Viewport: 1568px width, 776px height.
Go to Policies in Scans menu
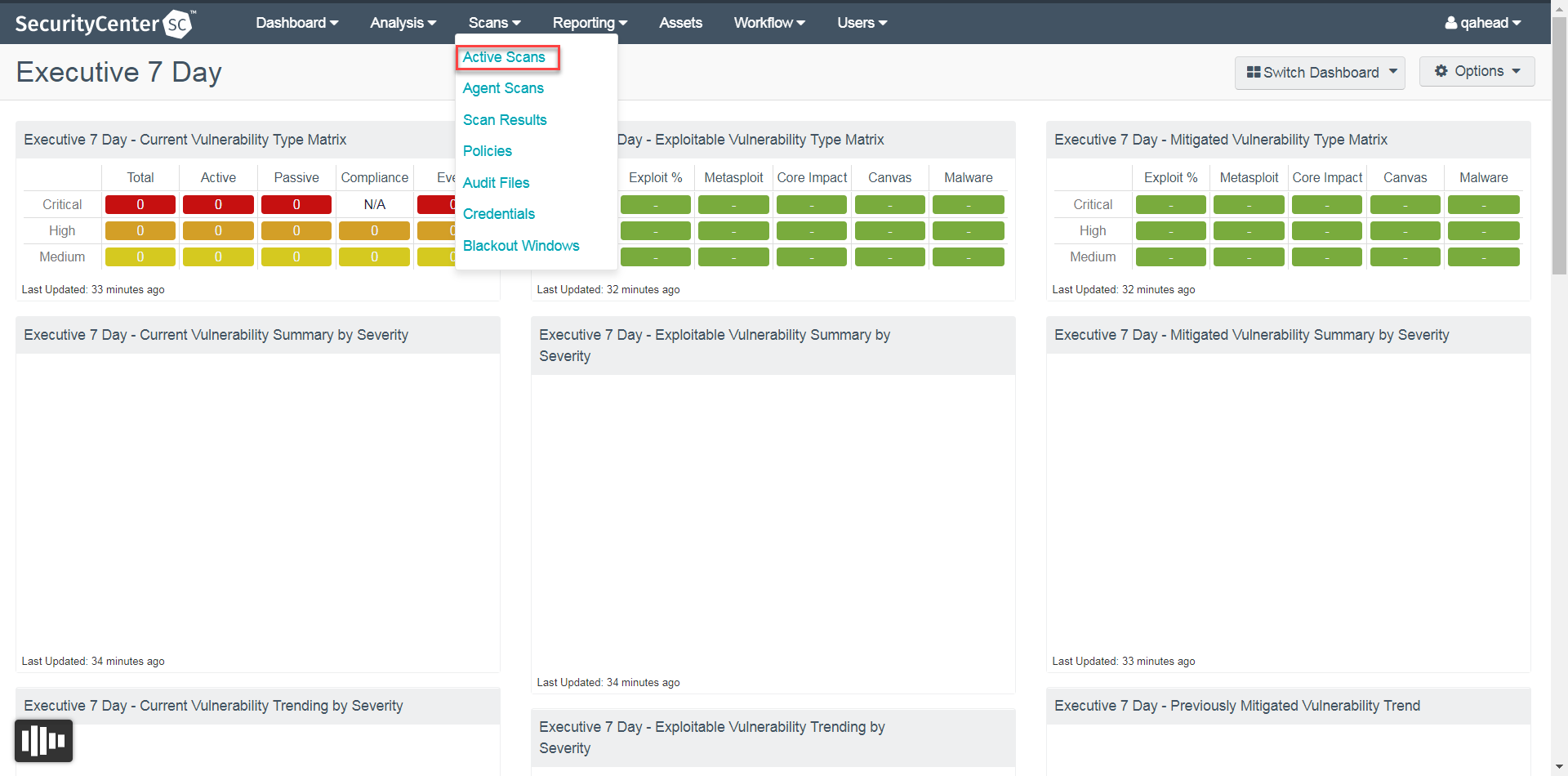click(488, 151)
